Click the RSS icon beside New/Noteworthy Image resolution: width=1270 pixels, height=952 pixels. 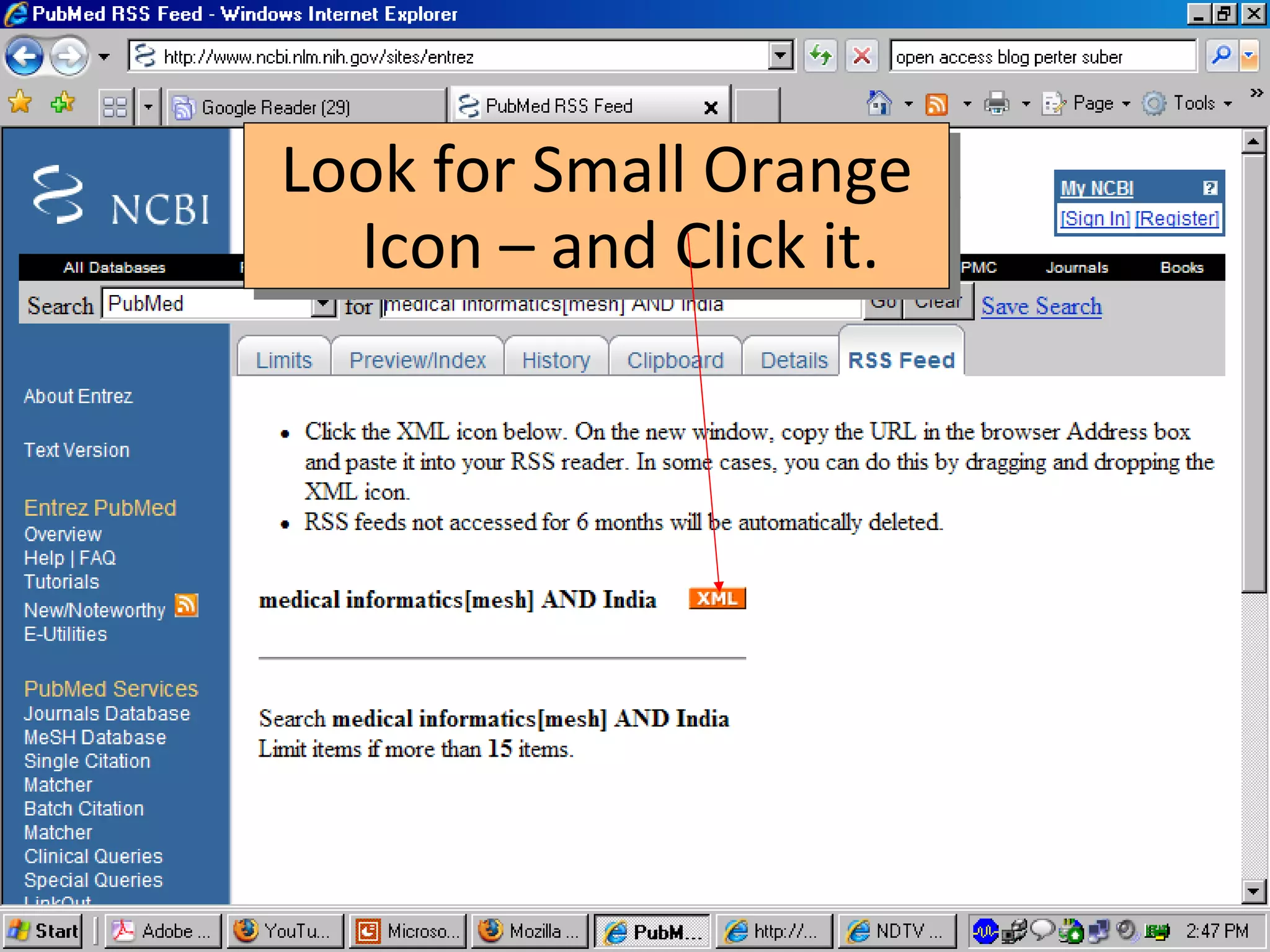pyautogui.click(x=186, y=605)
